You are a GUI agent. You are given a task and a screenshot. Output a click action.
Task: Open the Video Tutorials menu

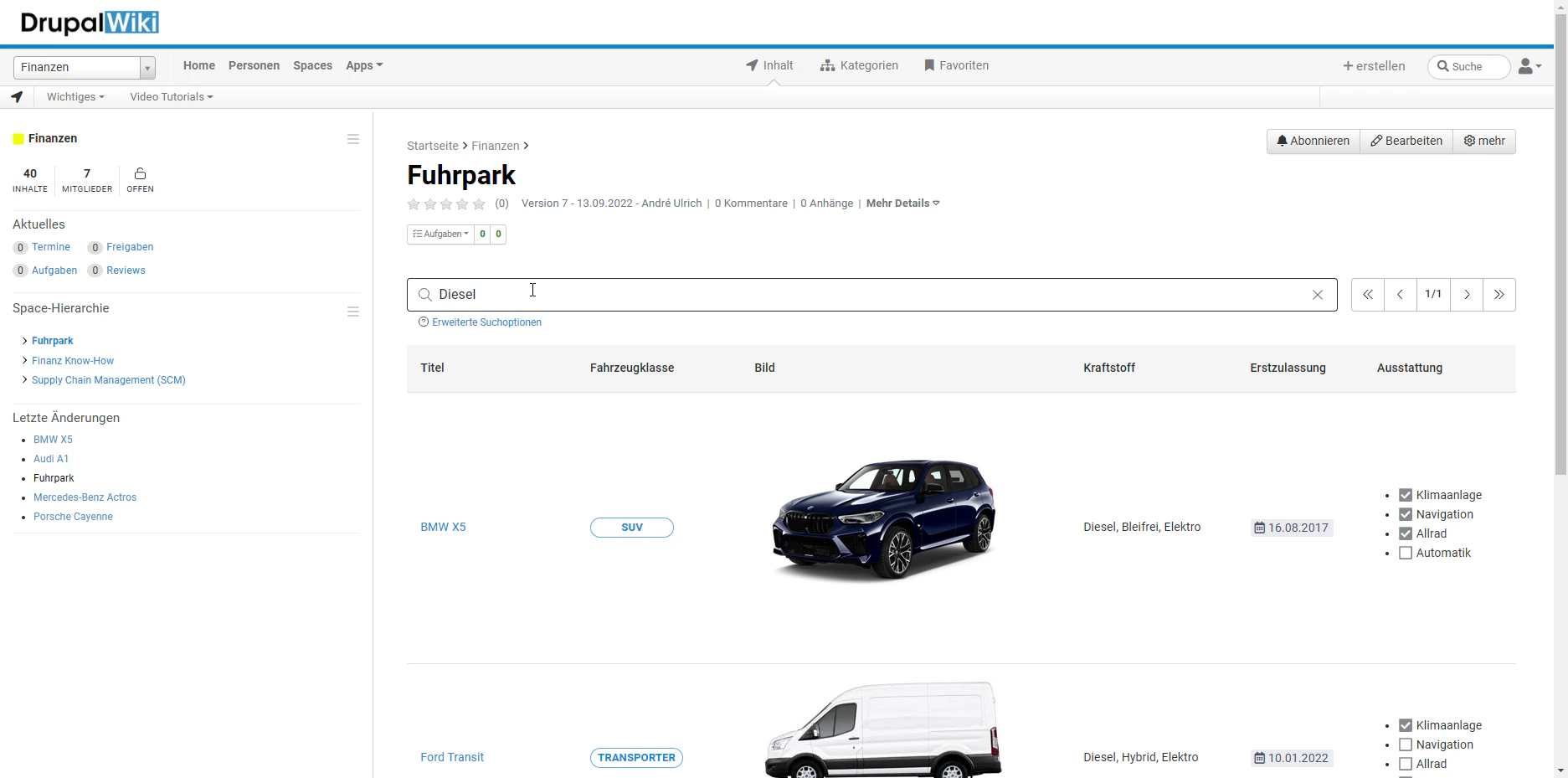(x=170, y=96)
